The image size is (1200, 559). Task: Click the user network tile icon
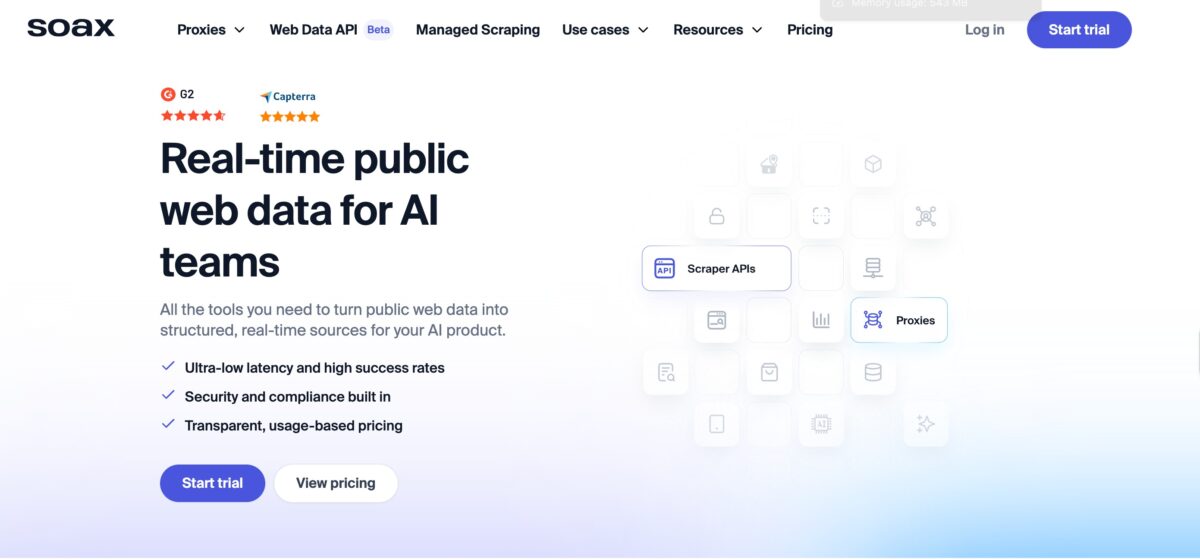click(926, 216)
